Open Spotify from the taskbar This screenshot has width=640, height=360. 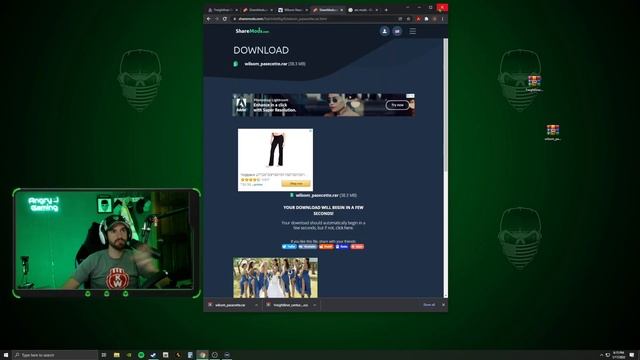coord(141,355)
